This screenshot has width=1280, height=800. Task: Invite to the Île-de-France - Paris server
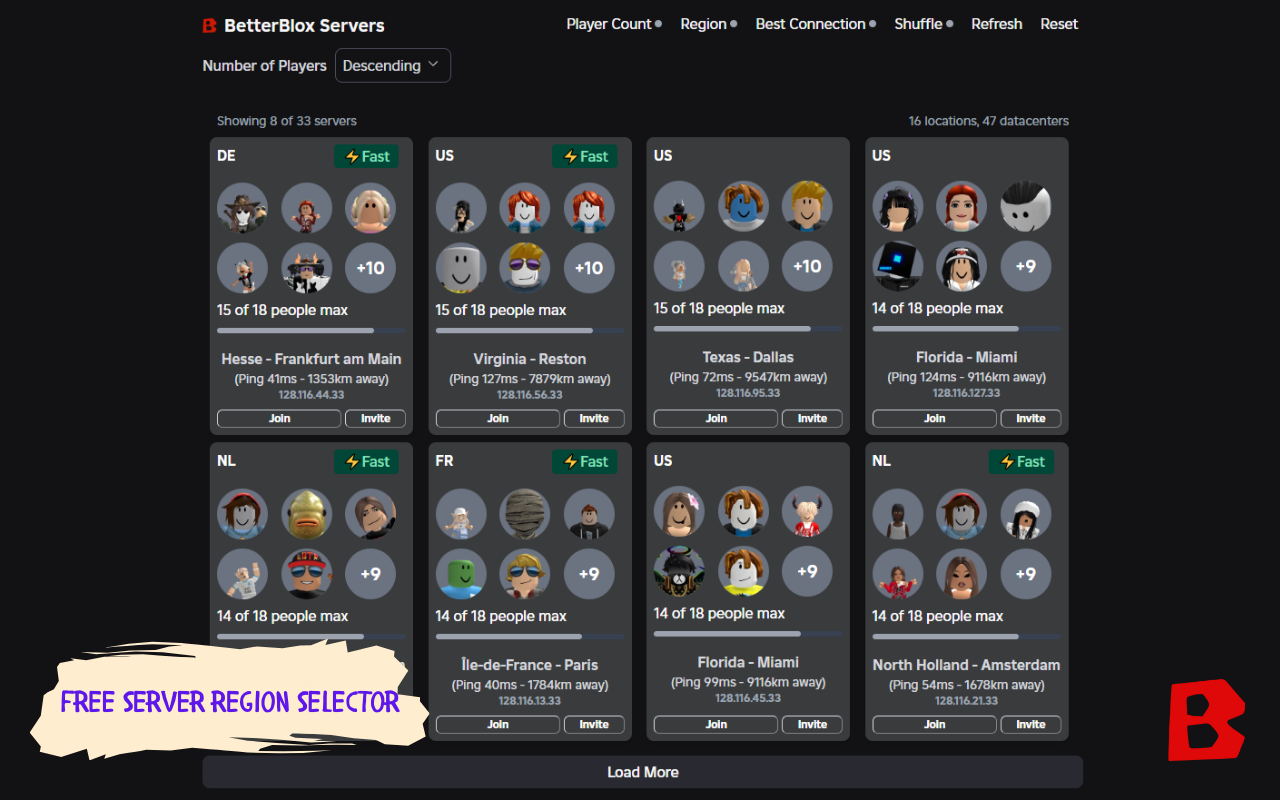tap(594, 725)
